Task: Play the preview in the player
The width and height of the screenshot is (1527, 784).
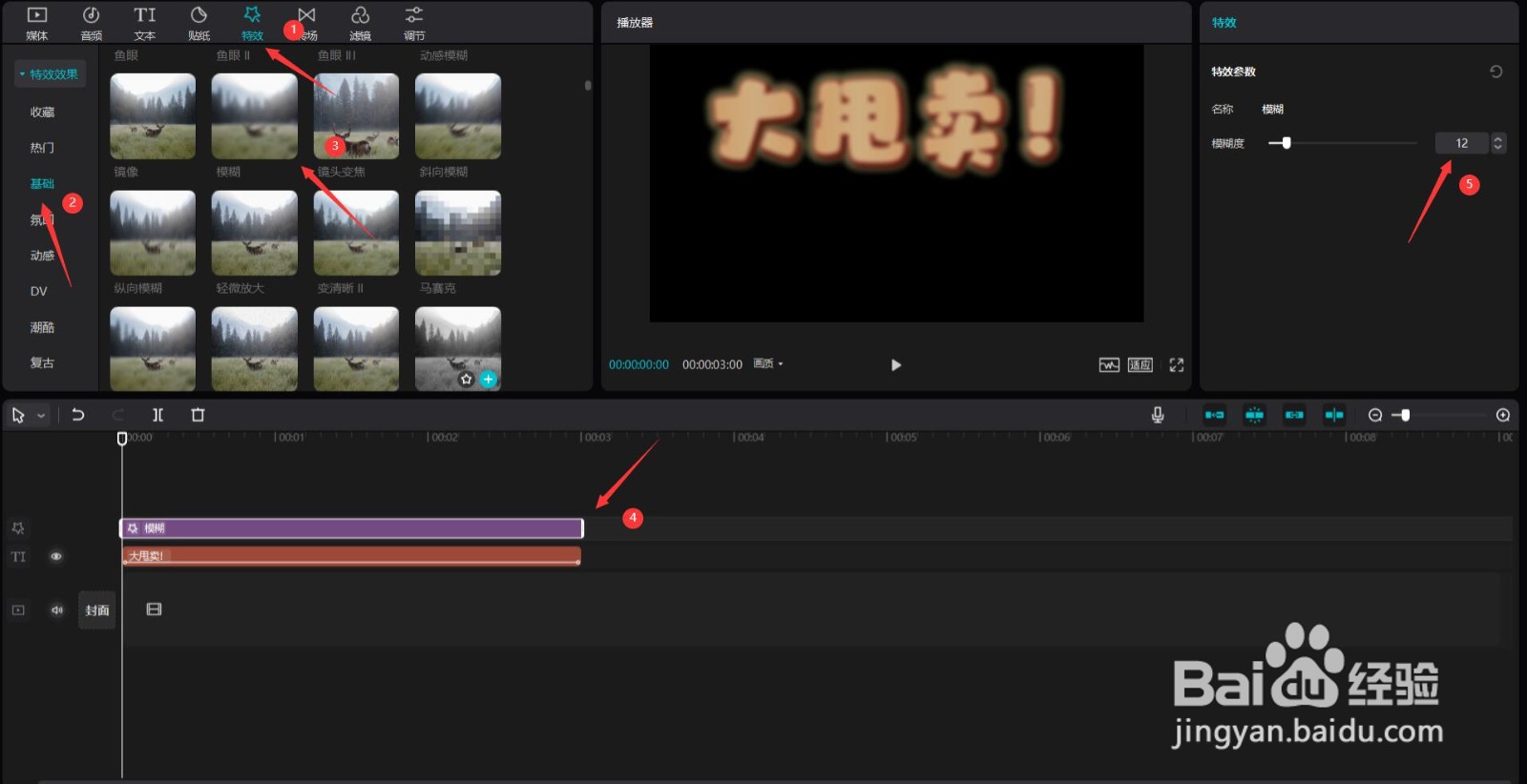Action: point(895,364)
